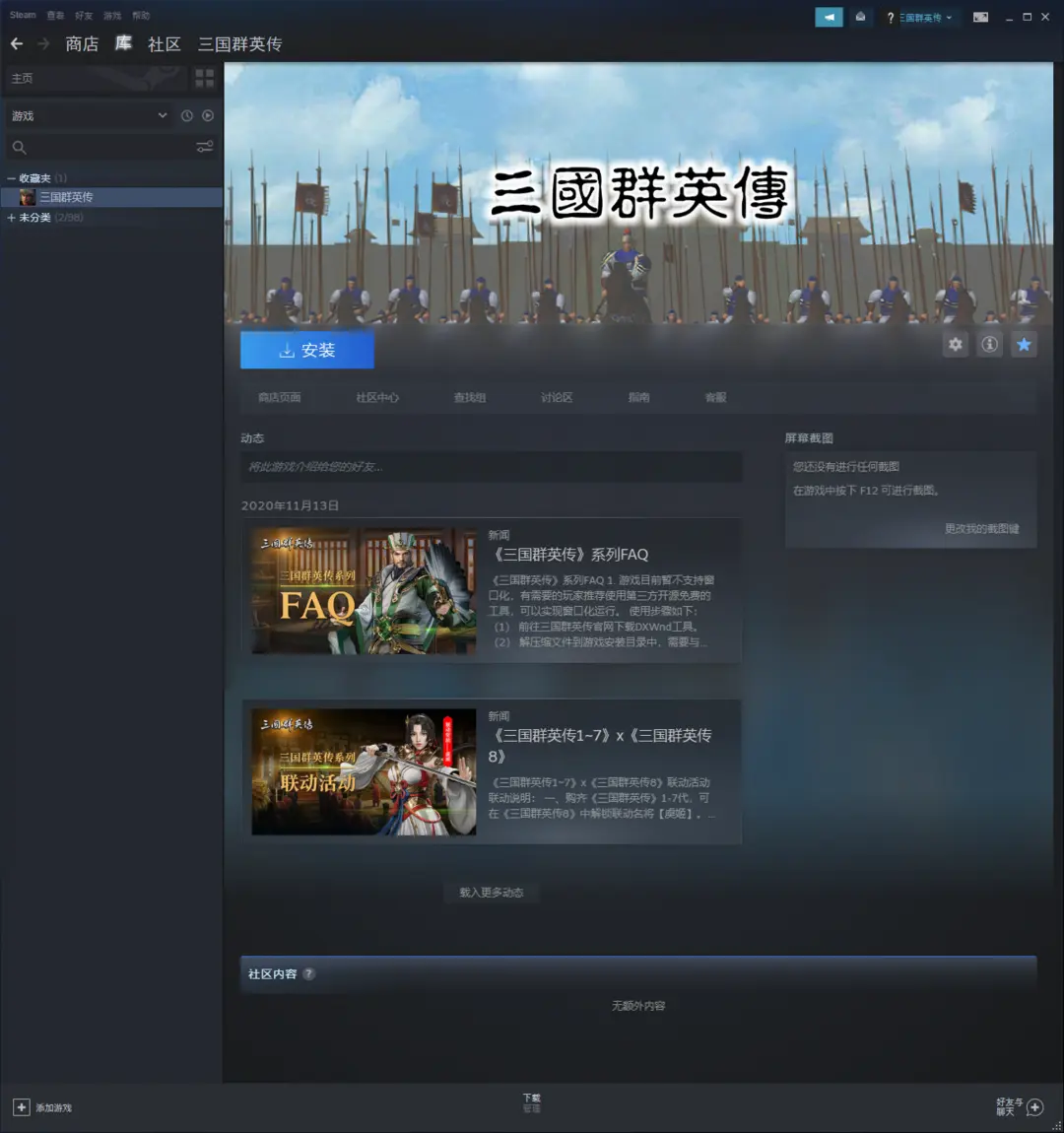
Task: Open the announcements megaphone icon
Action: coord(829,17)
